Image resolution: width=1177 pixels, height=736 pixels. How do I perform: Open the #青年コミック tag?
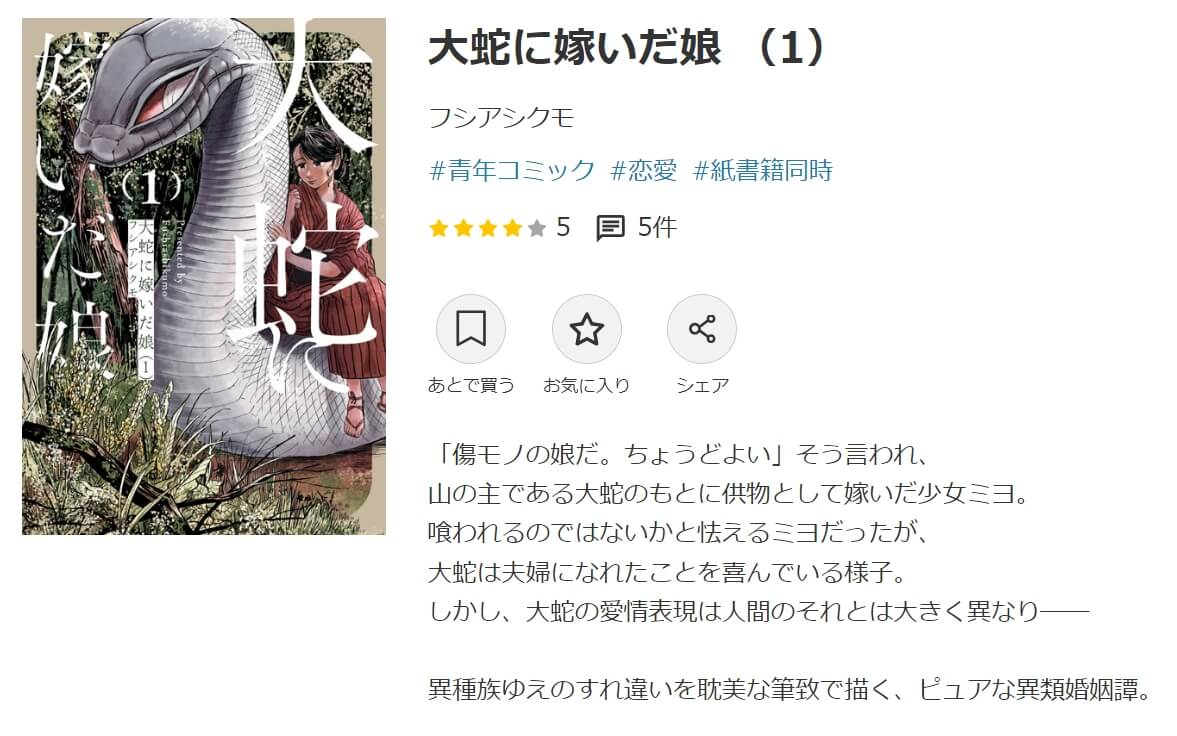(512, 170)
